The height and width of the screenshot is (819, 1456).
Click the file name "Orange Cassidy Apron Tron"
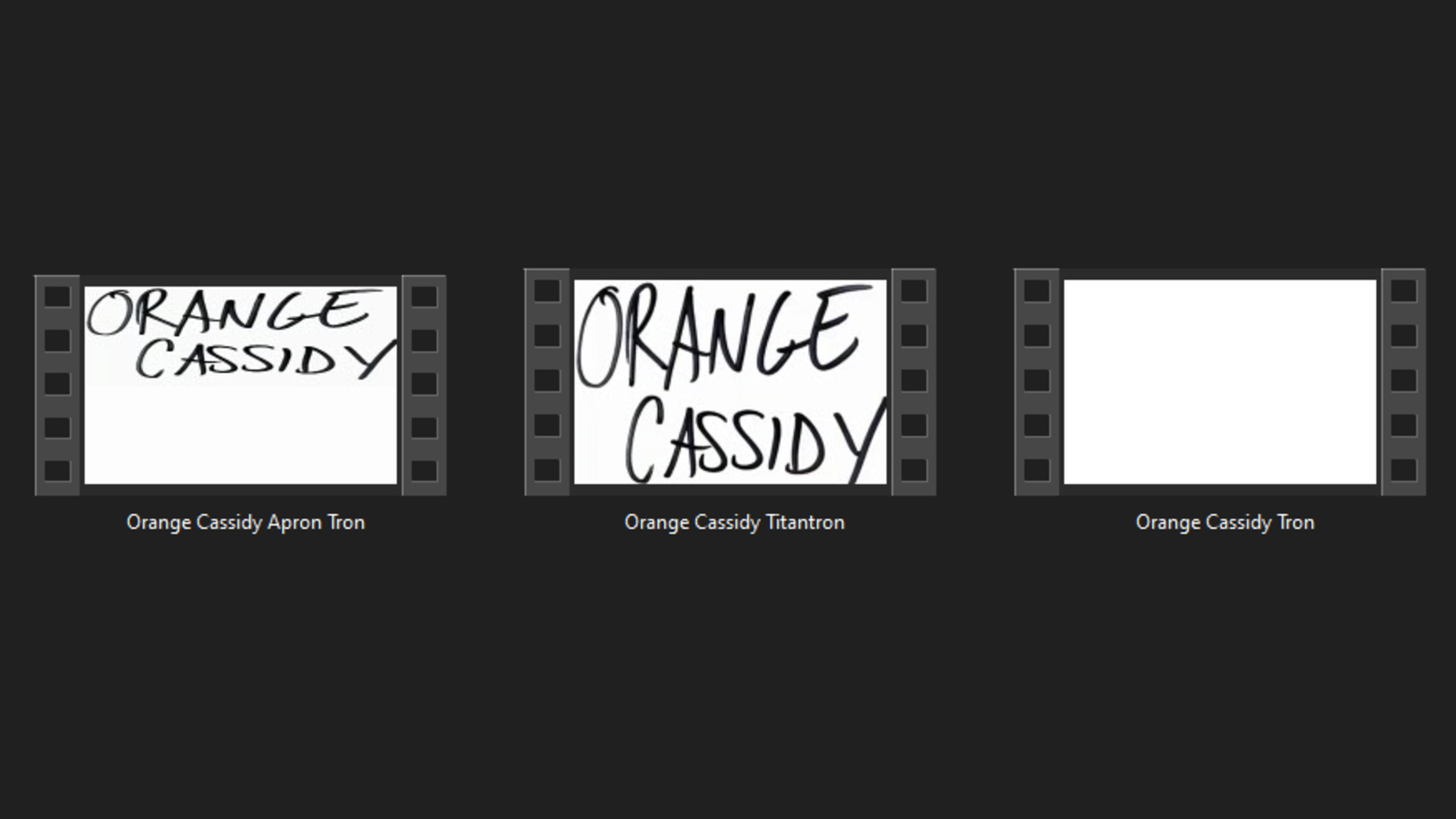tap(246, 522)
